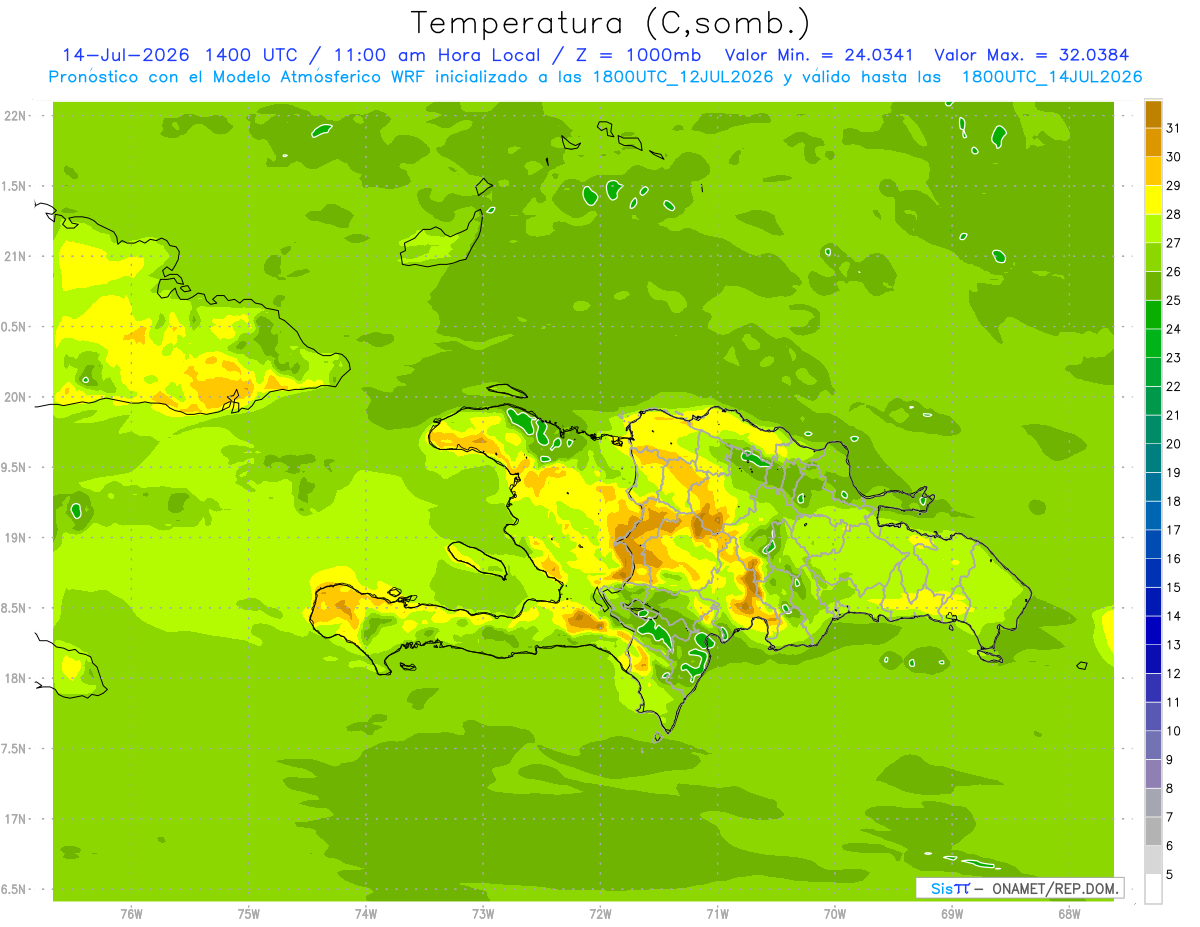The image size is (1200, 927).
Task: Click the '19N' latitude axis label
Action: pyautogui.click(x=16, y=538)
